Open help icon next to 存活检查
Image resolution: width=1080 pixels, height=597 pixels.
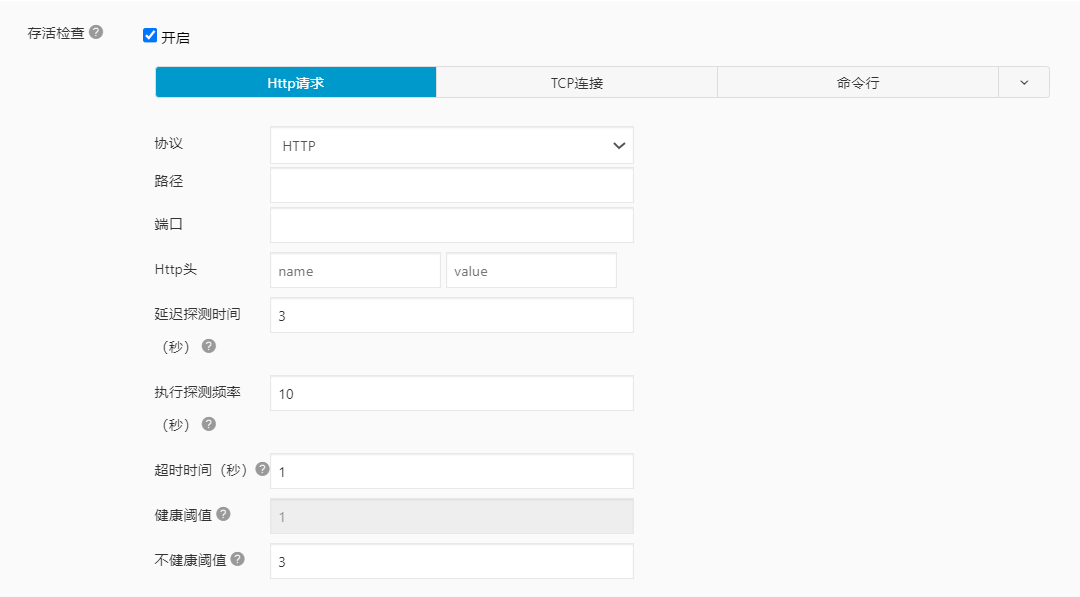96,32
